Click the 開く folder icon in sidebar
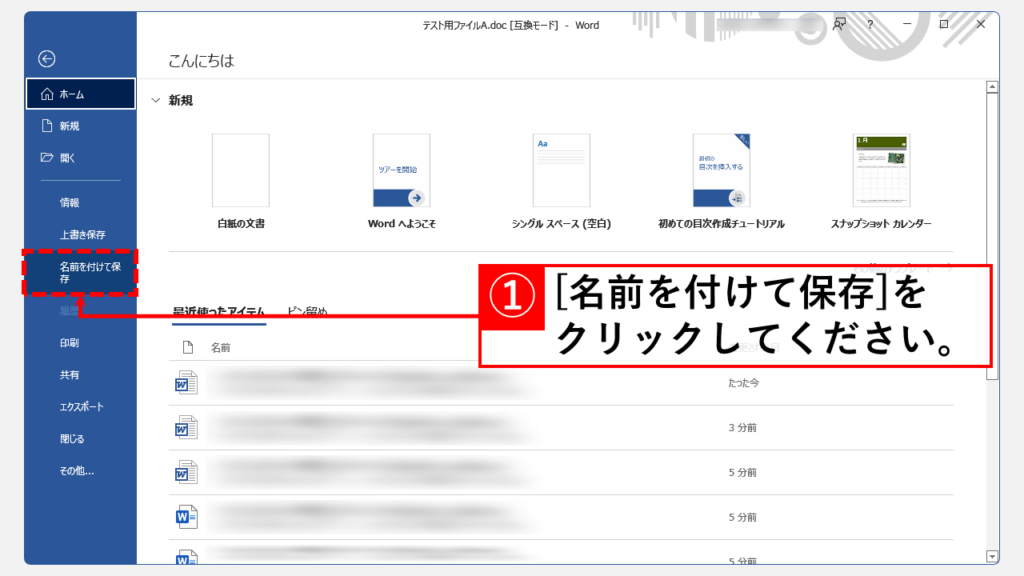The width and height of the screenshot is (1024, 576). click(x=46, y=158)
